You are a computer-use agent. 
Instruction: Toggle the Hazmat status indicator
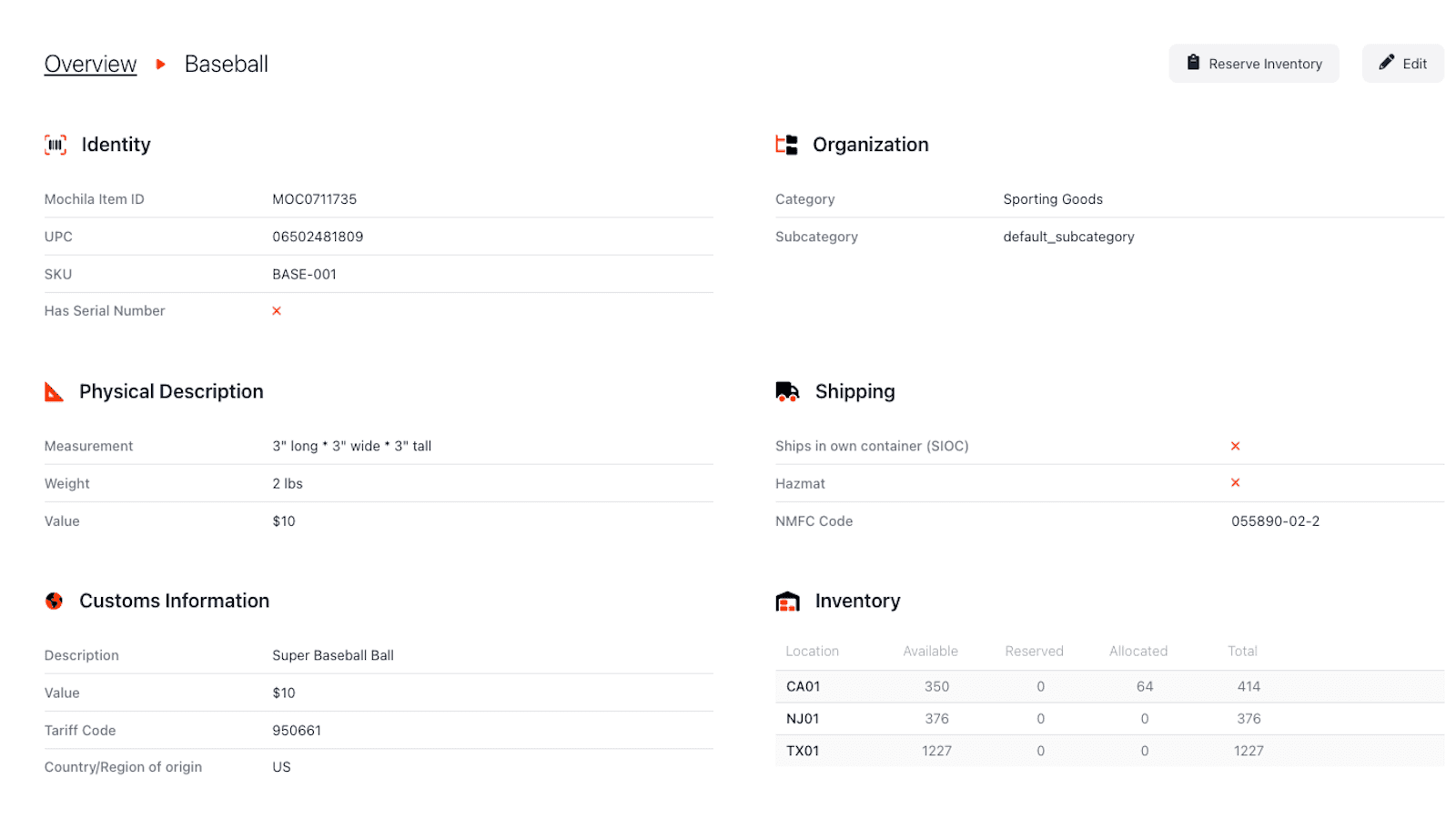point(1235,483)
